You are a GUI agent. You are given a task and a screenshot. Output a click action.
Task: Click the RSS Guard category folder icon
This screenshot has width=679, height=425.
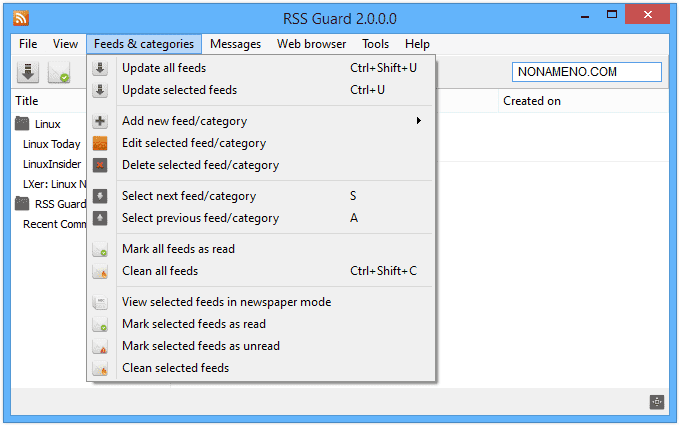click(22, 204)
